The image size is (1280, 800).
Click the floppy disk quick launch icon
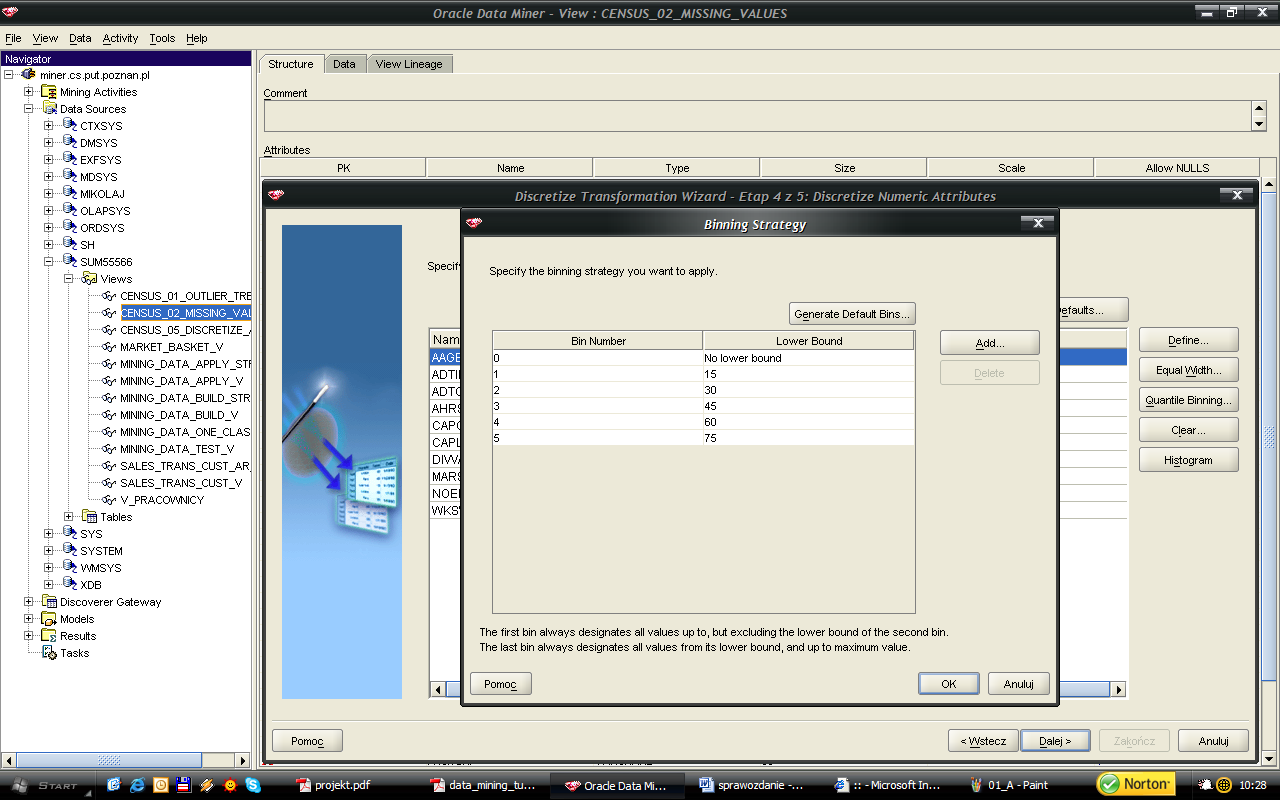(x=183, y=785)
